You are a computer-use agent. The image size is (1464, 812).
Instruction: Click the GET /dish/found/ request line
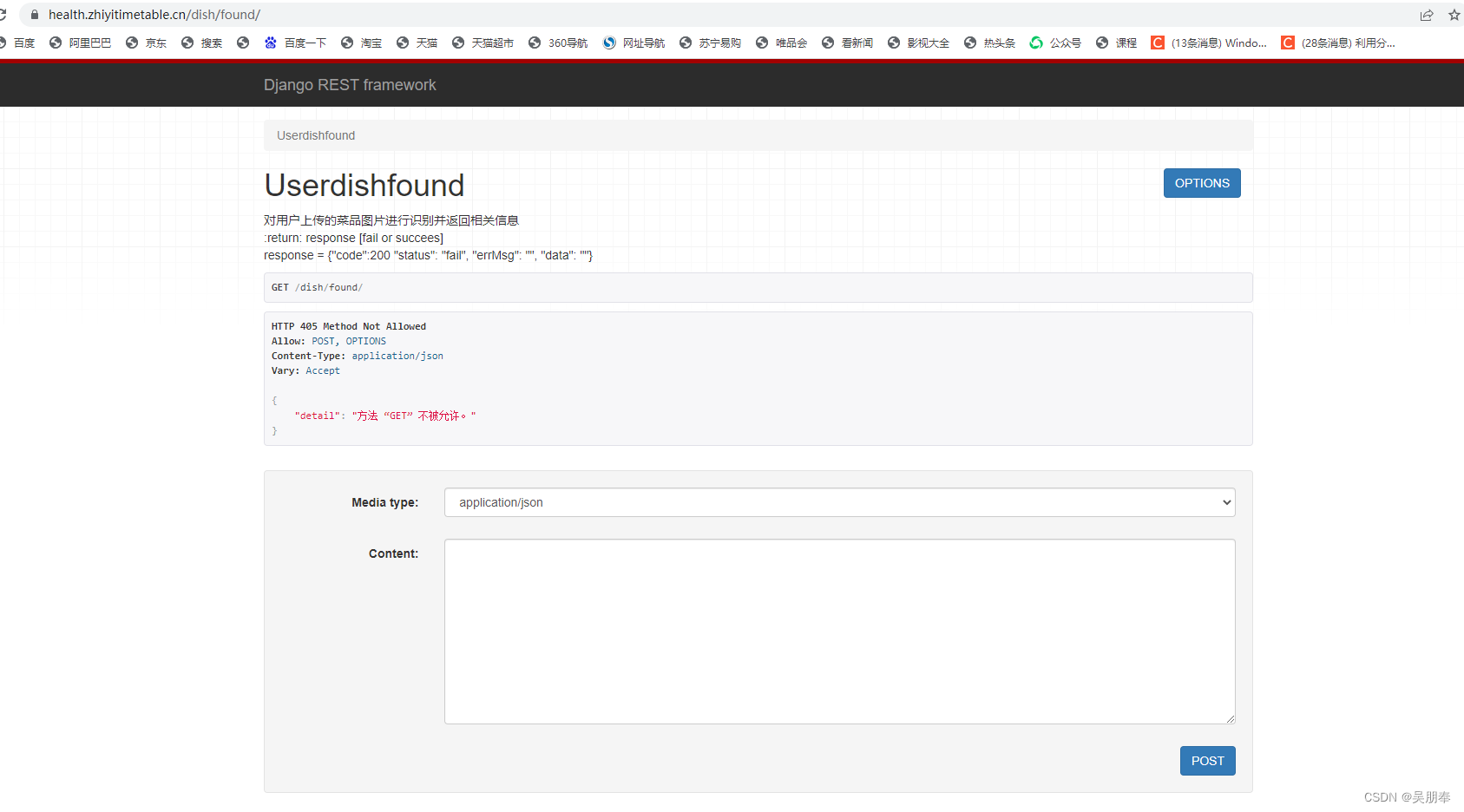pos(317,287)
